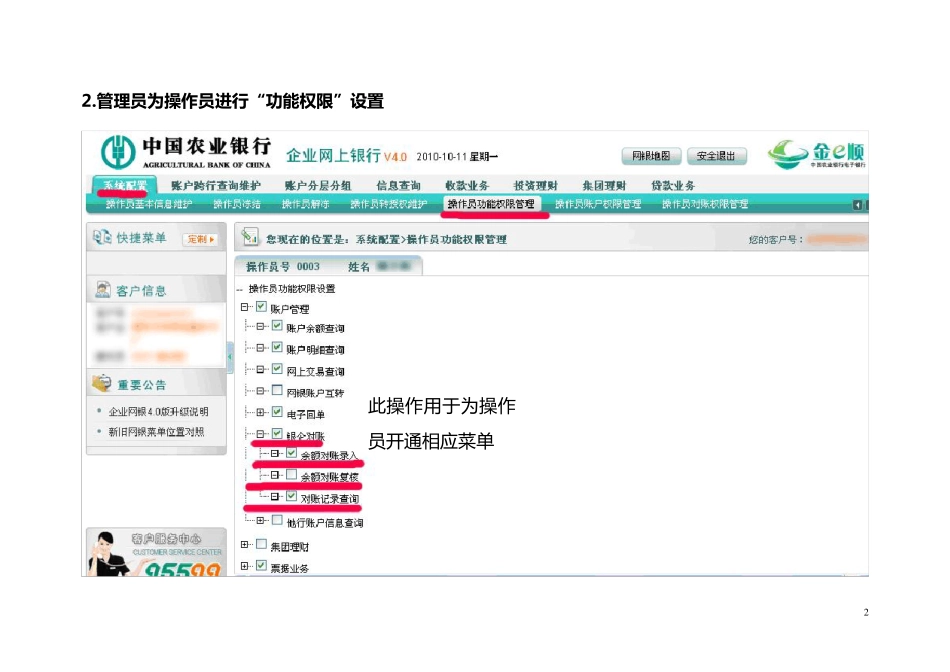Select 操作员对账权限管理 submenu item
This screenshot has height=672, width=950.
click(705, 204)
